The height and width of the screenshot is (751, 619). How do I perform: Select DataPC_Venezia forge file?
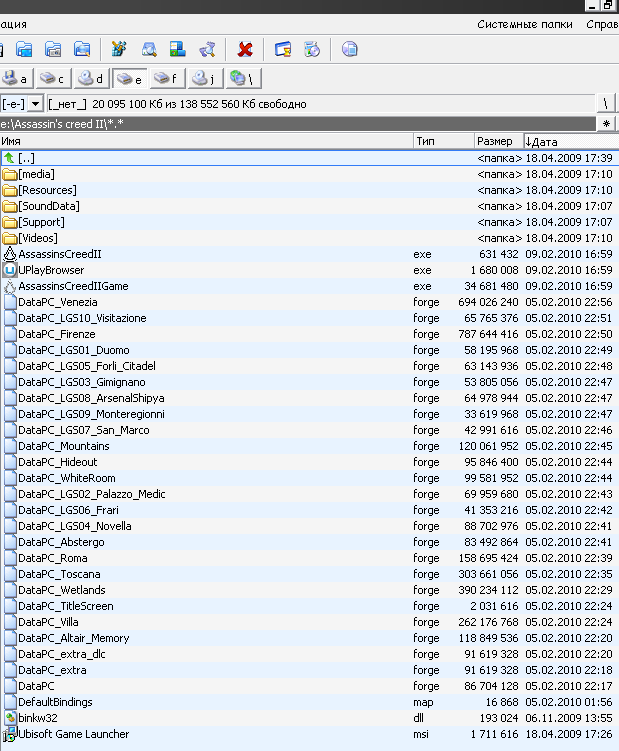pyautogui.click(x=310, y=302)
